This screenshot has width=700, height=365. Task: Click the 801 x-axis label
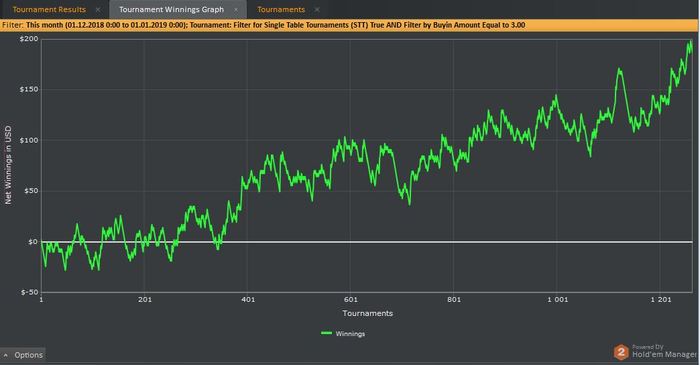tap(454, 299)
